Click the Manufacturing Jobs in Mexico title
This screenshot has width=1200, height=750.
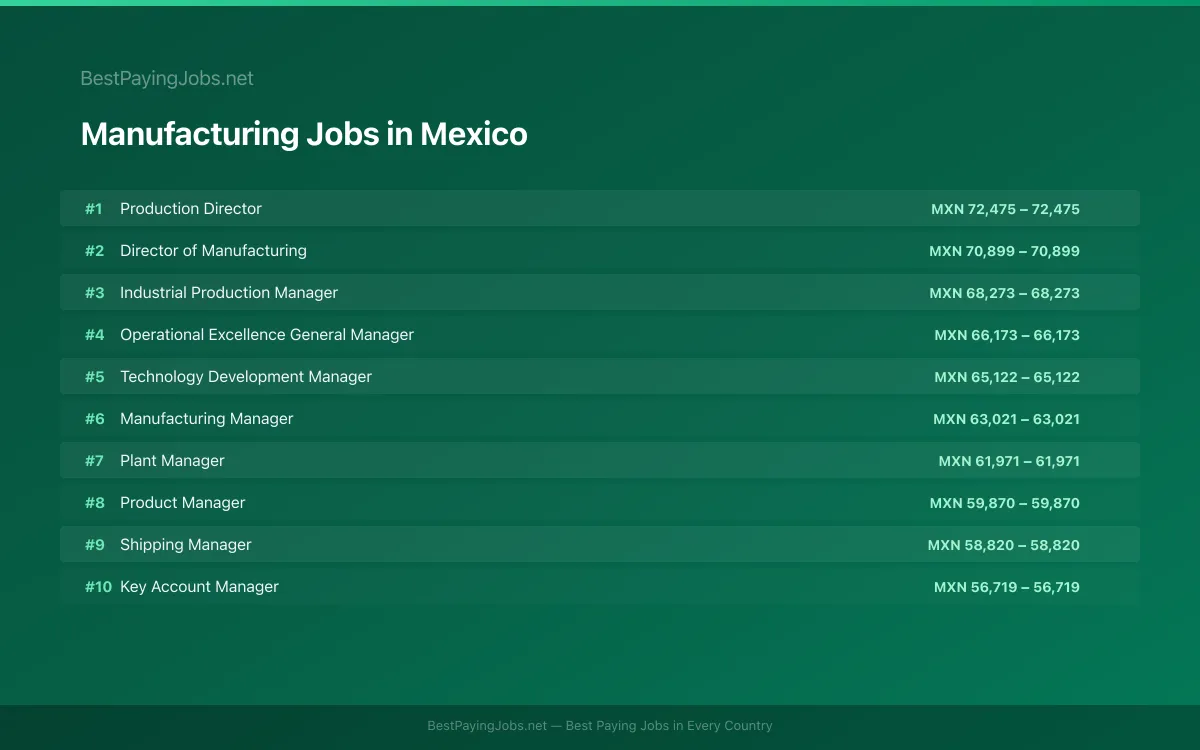pyautogui.click(x=304, y=134)
